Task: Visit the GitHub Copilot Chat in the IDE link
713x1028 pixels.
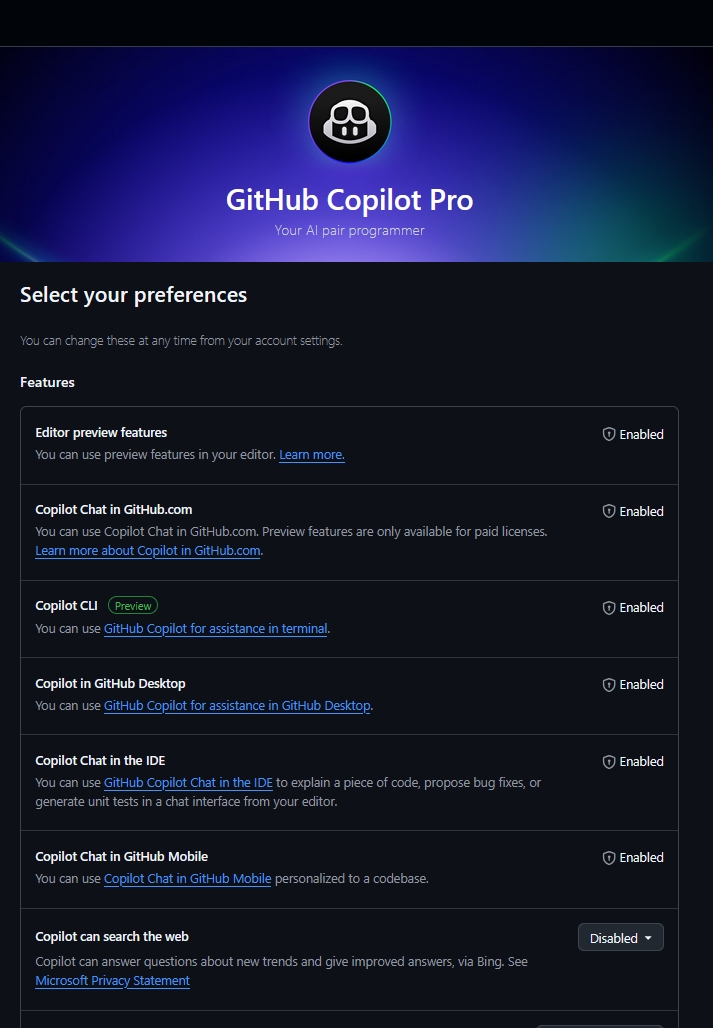Action: coord(188,783)
